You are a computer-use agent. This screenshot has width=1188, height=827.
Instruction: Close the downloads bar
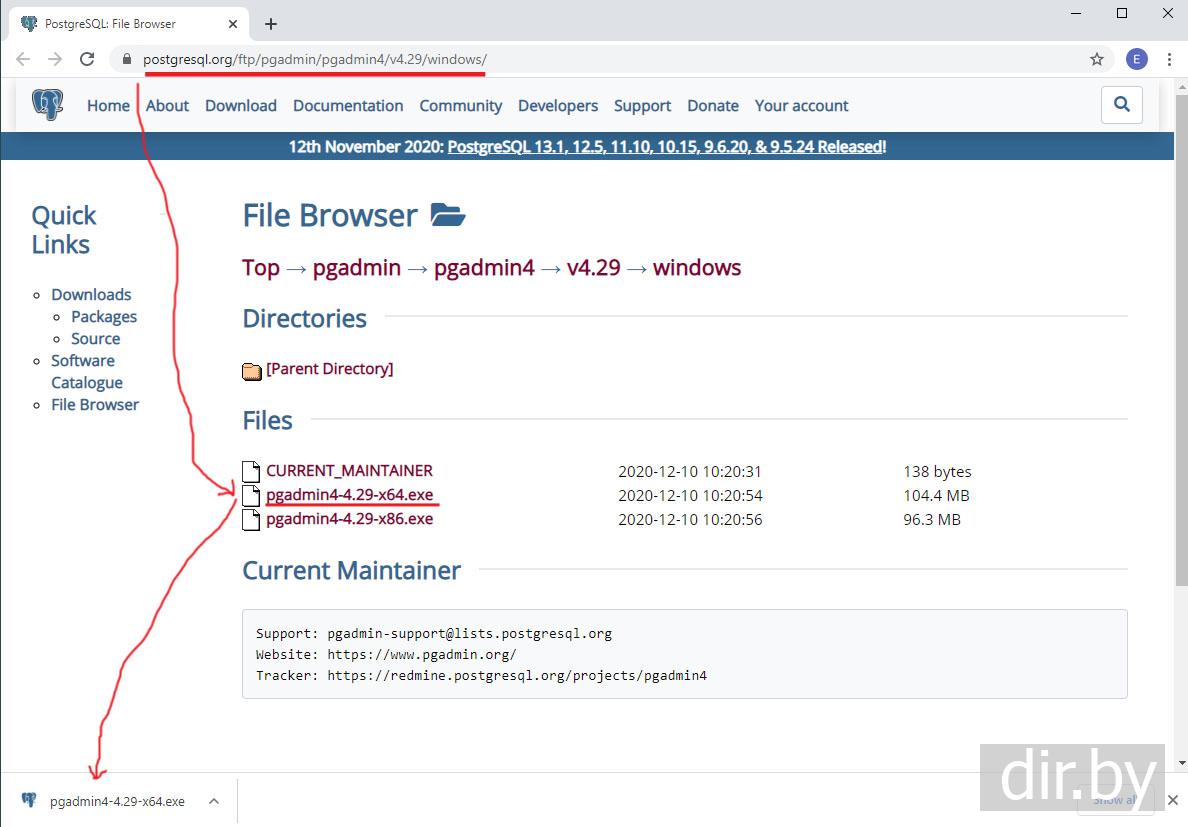coord(1173,800)
